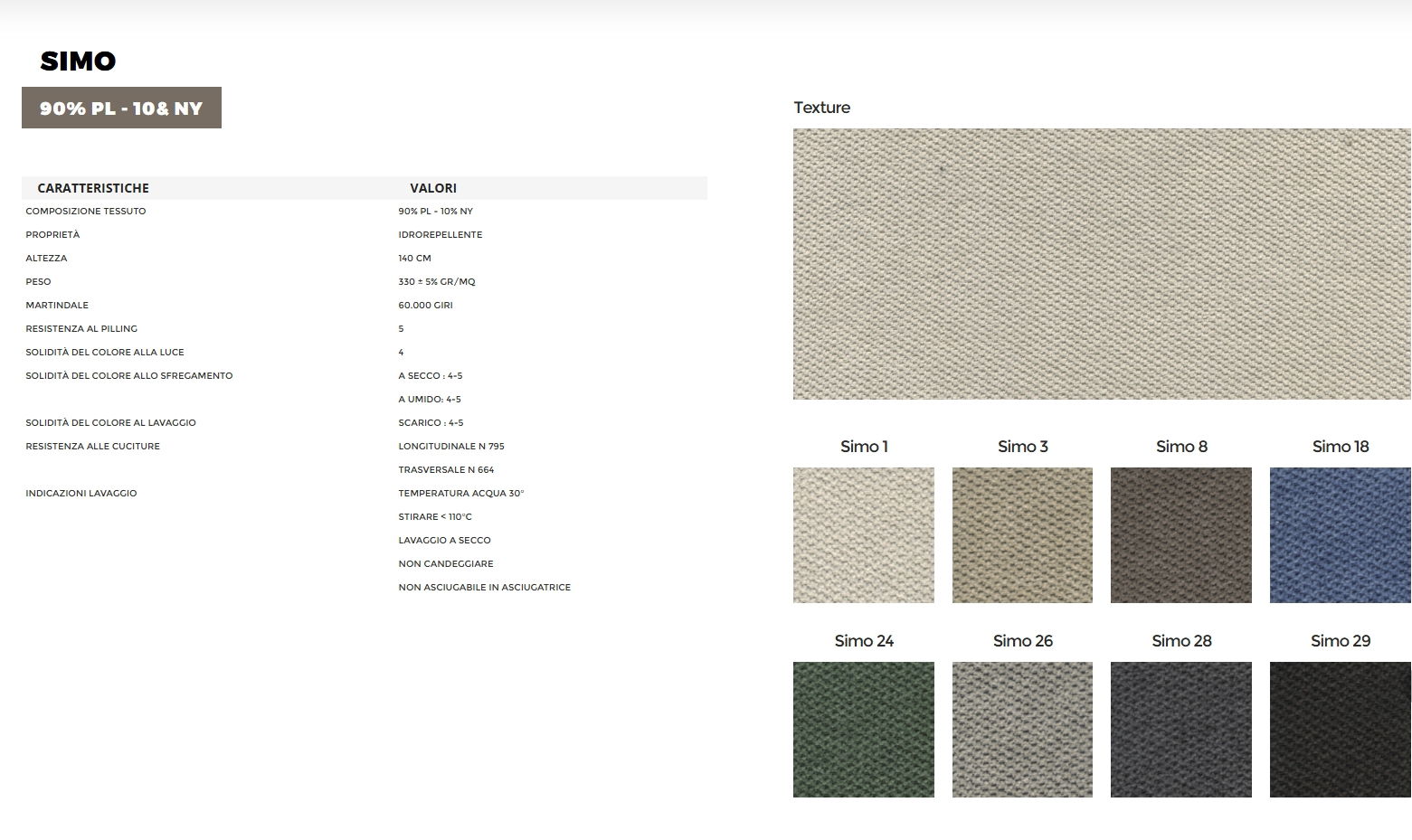Open the large Texture preview image
Image resolution: width=1412 pixels, height=840 pixels.
point(1102,264)
